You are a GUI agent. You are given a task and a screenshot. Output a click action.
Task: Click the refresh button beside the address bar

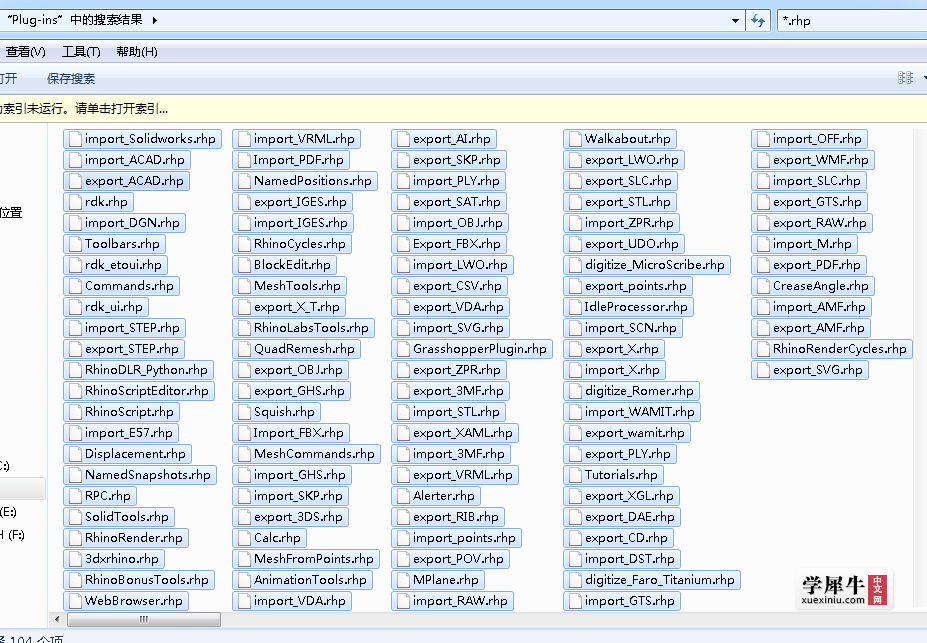[758, 21]
